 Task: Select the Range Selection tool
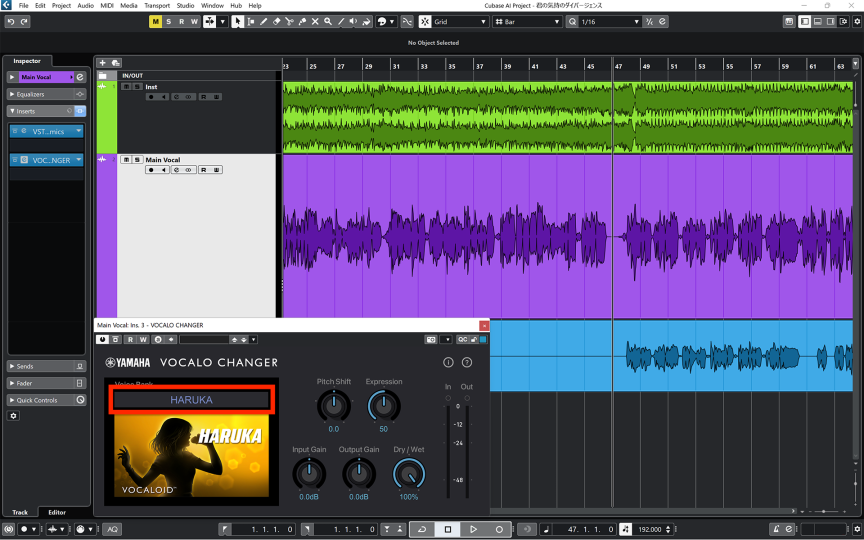pyautogui.click(x=251, y=21)
